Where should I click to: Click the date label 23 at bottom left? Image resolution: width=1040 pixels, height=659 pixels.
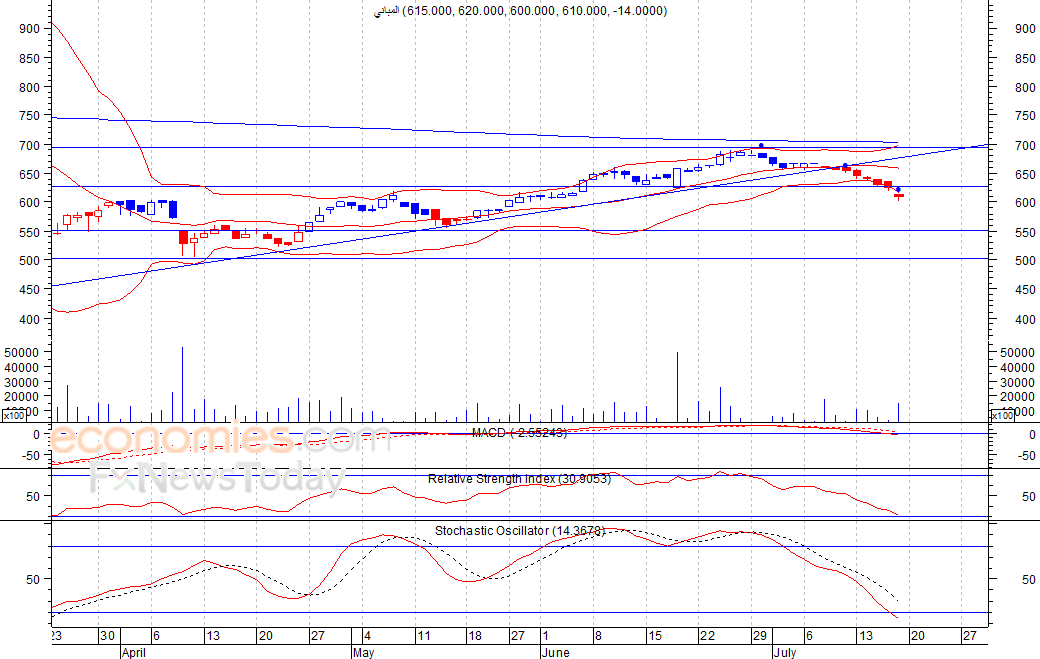[x=54, y=635]
